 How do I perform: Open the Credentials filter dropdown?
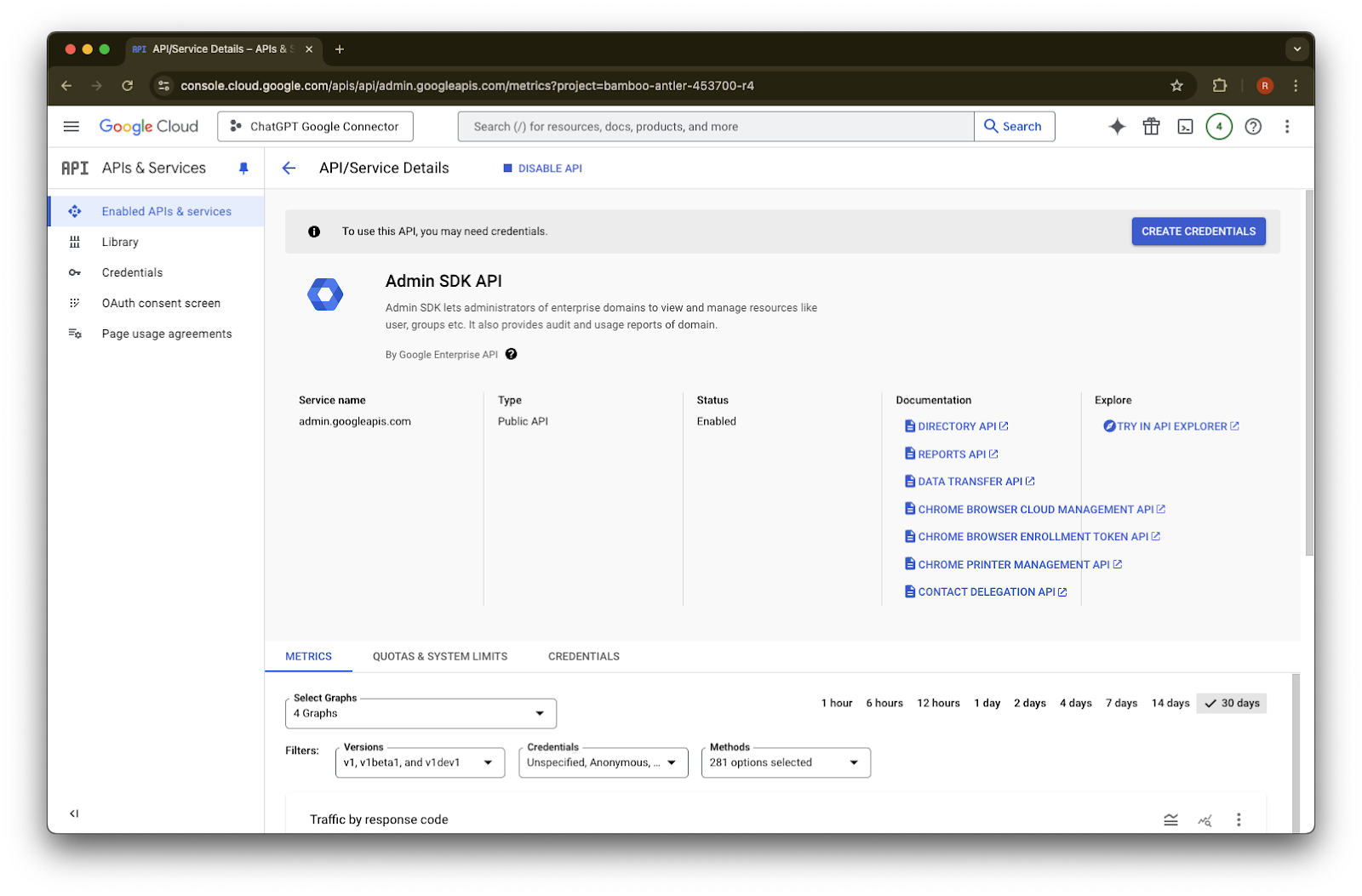[604, 762]
